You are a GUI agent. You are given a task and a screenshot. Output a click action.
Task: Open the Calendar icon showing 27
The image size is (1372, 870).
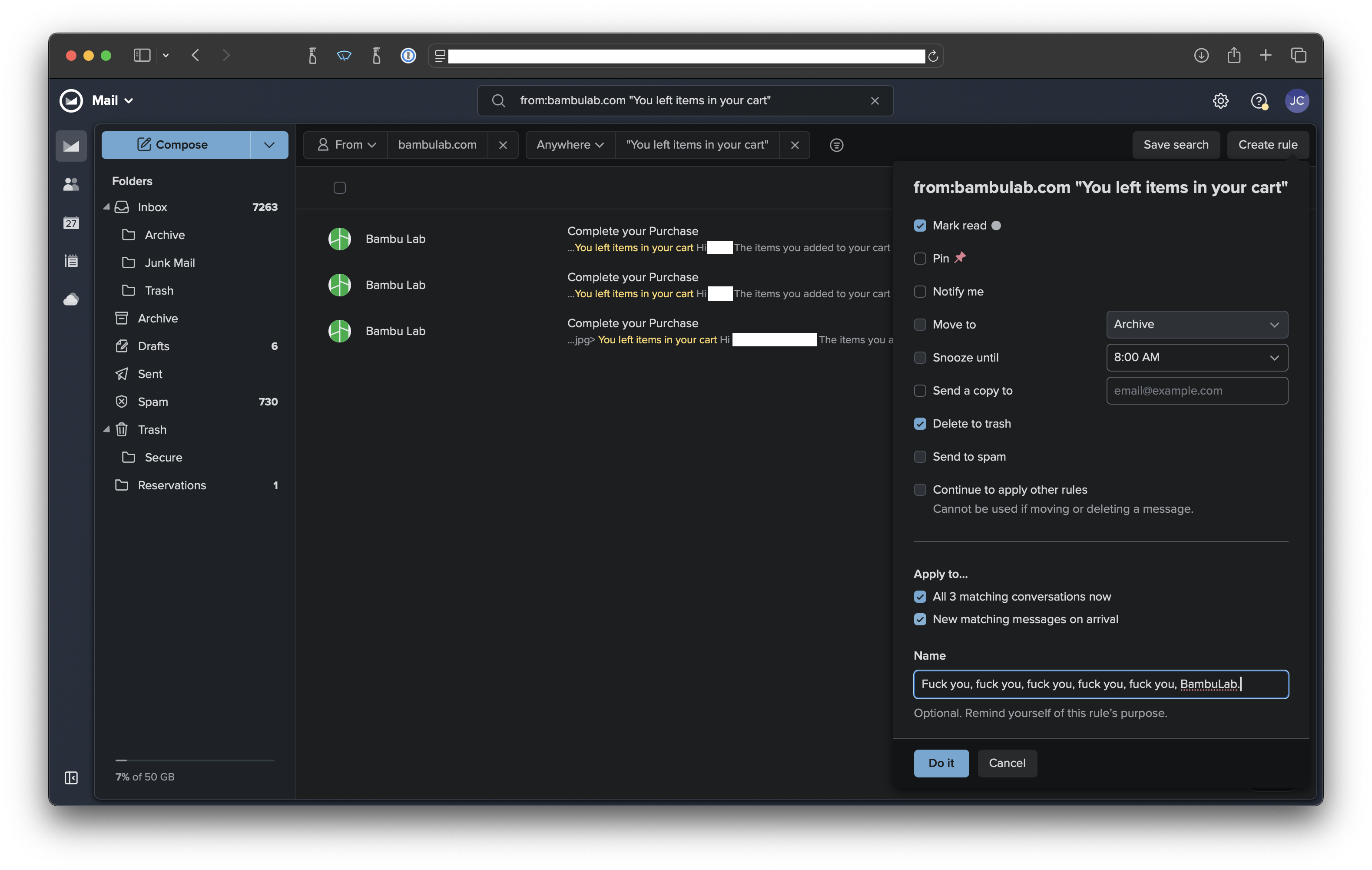[71, 222]
